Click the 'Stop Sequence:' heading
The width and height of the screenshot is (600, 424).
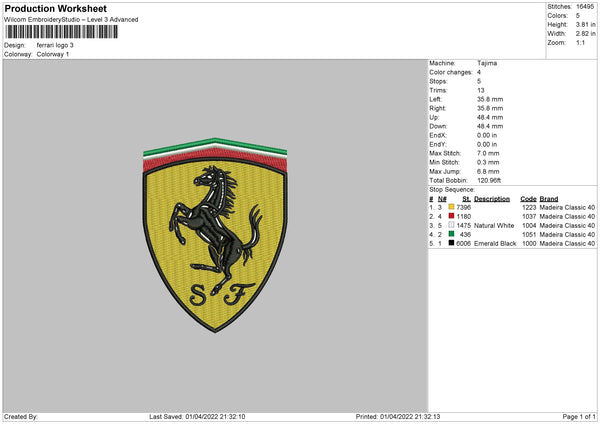[452, 190]
